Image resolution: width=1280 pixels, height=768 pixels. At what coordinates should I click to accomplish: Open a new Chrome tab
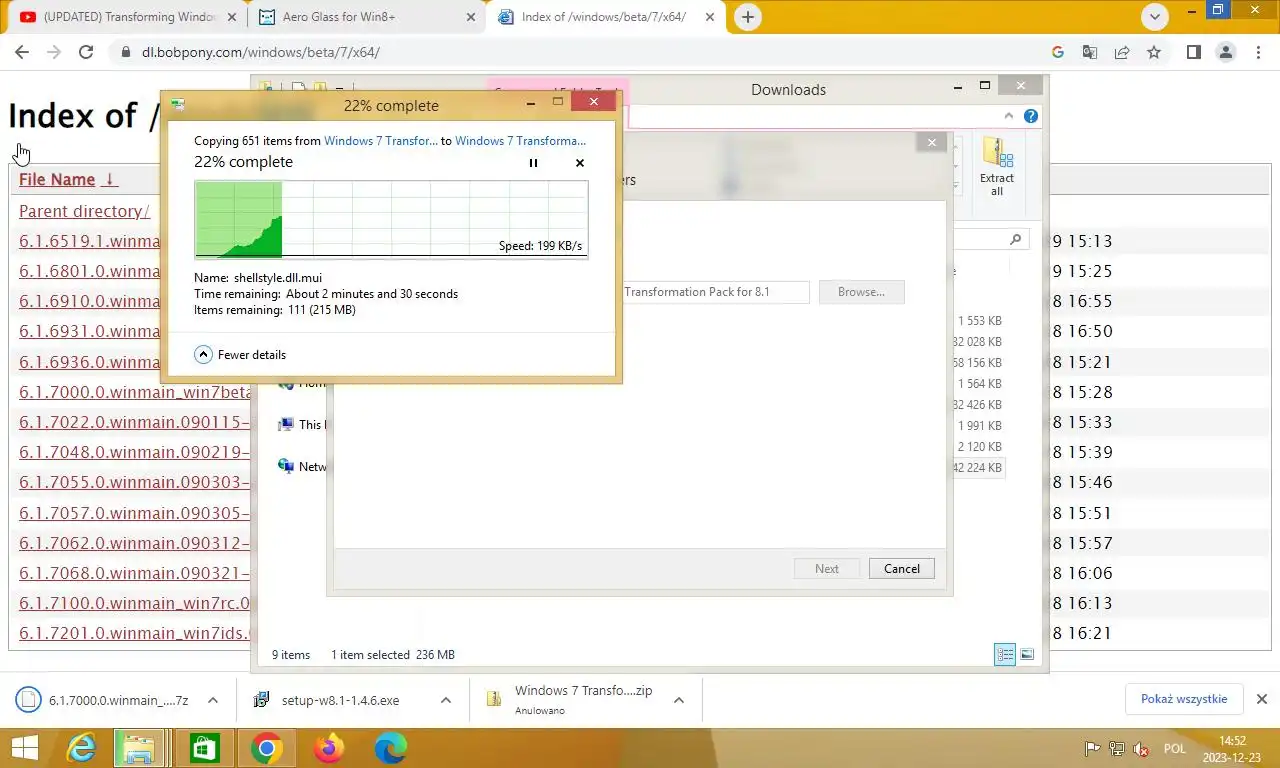tap(747, 17)
